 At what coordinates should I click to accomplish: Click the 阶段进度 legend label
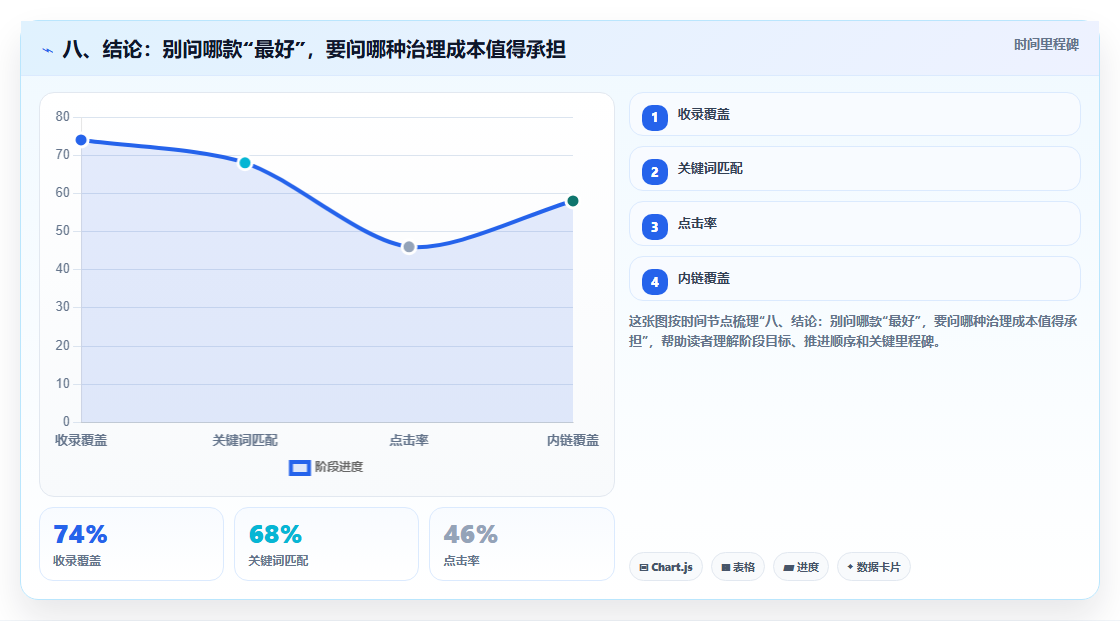[x=339, y=467]
